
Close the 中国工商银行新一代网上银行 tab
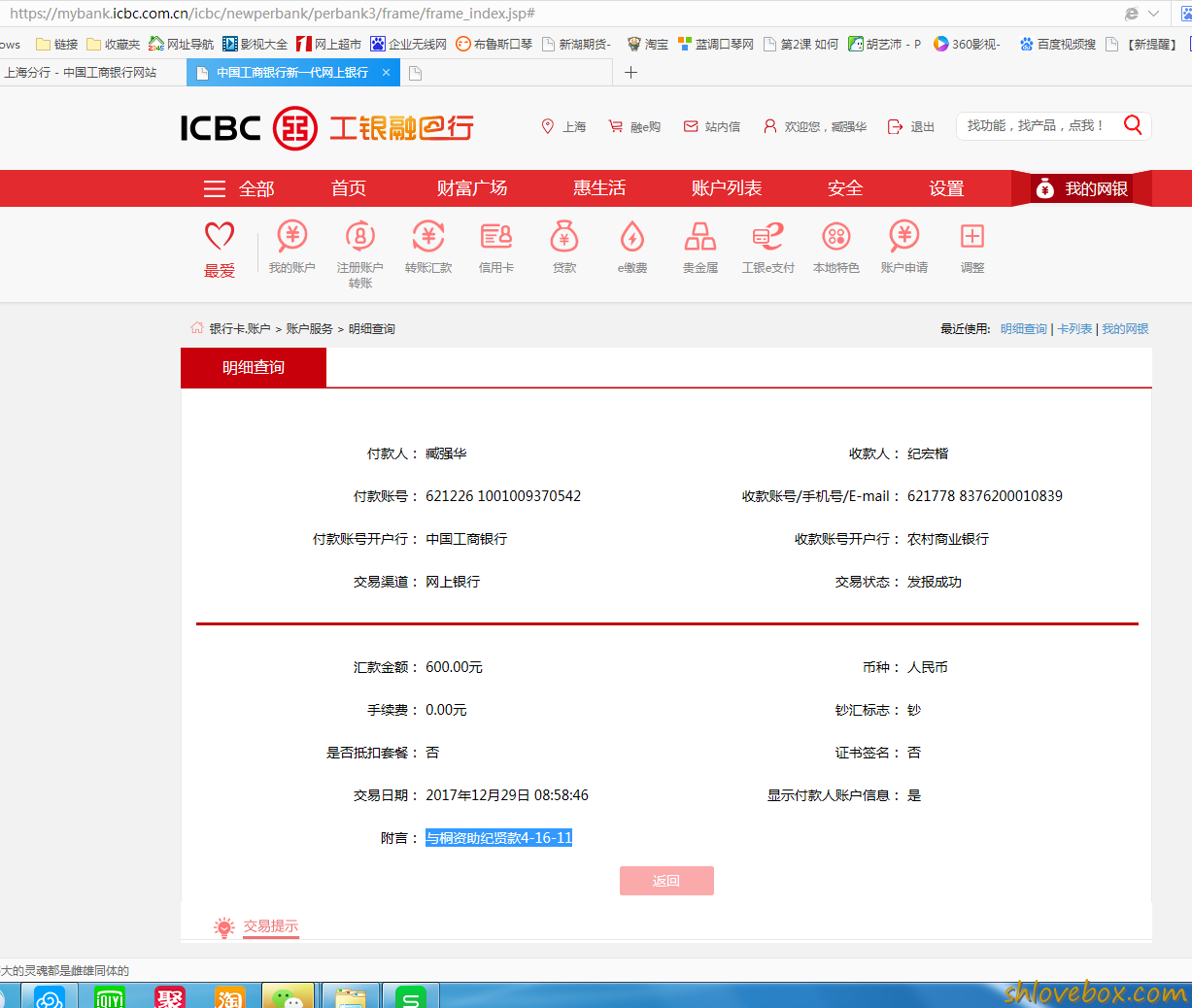pyautogui.click(x=386, y=73)
